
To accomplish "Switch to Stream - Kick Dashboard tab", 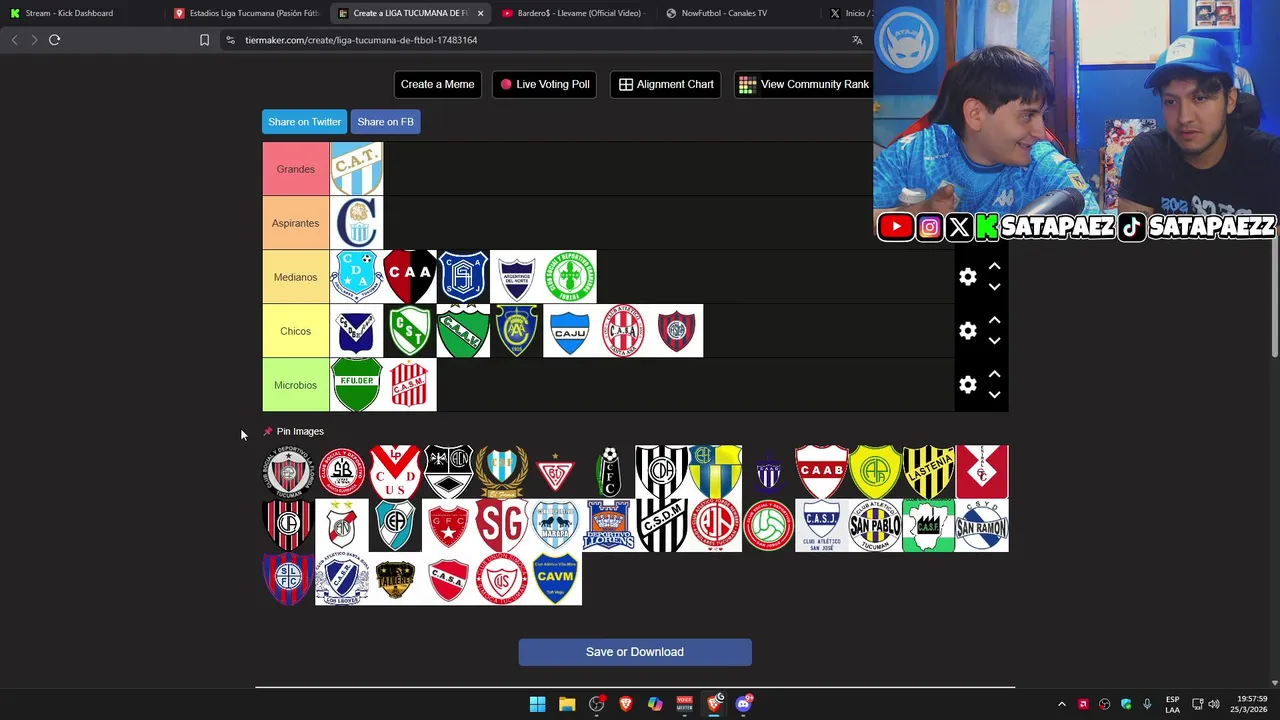I will point(80,13).
